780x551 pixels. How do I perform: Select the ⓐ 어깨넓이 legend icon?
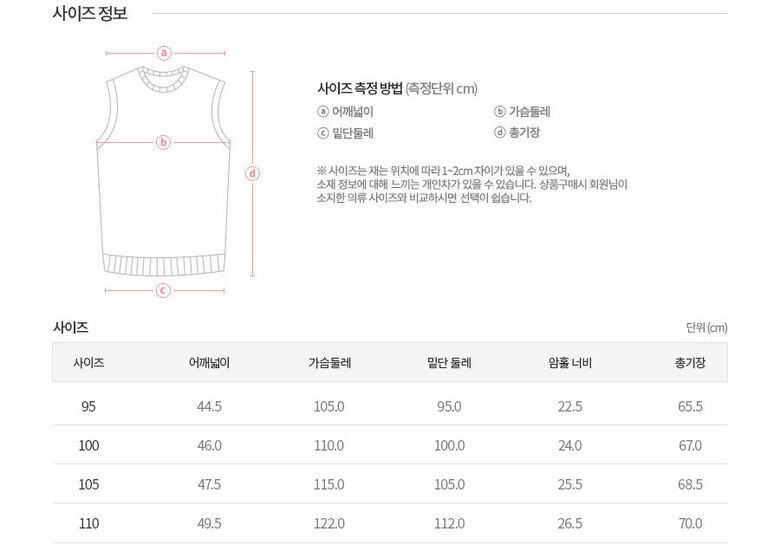pos(323,112)
